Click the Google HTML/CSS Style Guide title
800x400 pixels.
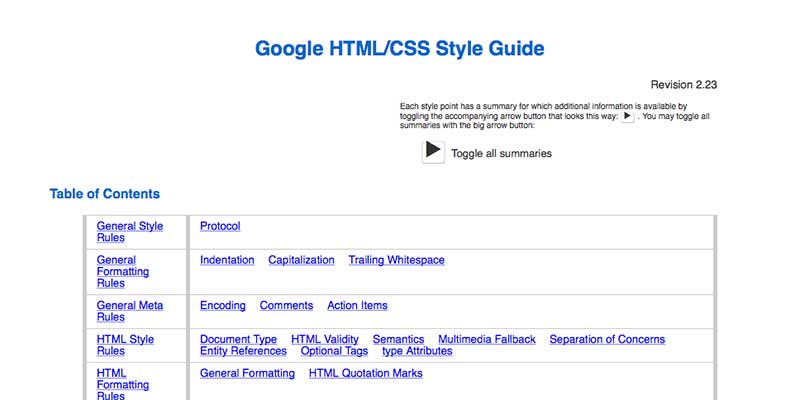tap(399, 48)
